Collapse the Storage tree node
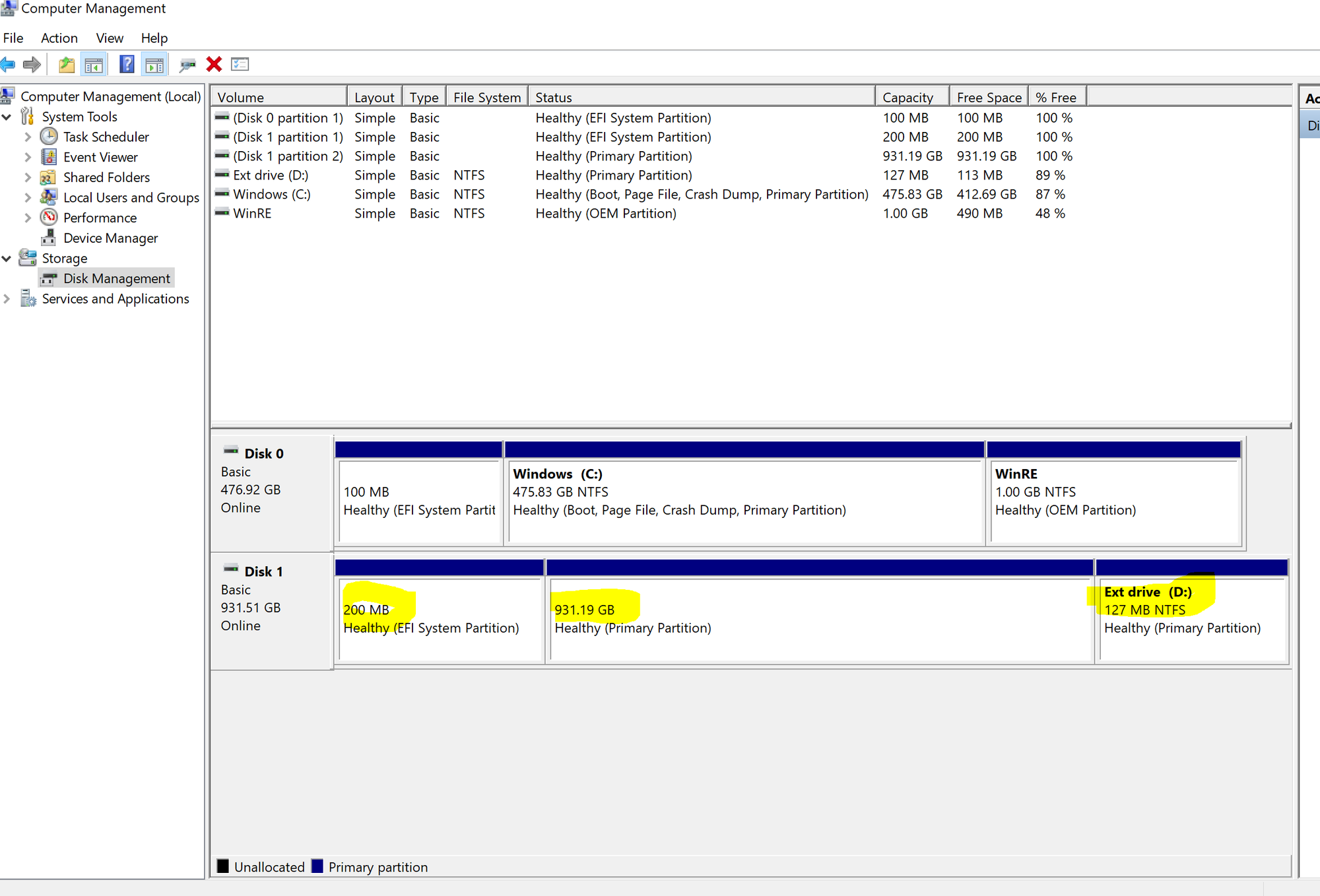The width and height of the screenshot is (1320, 896). click(x=7, y=259)
